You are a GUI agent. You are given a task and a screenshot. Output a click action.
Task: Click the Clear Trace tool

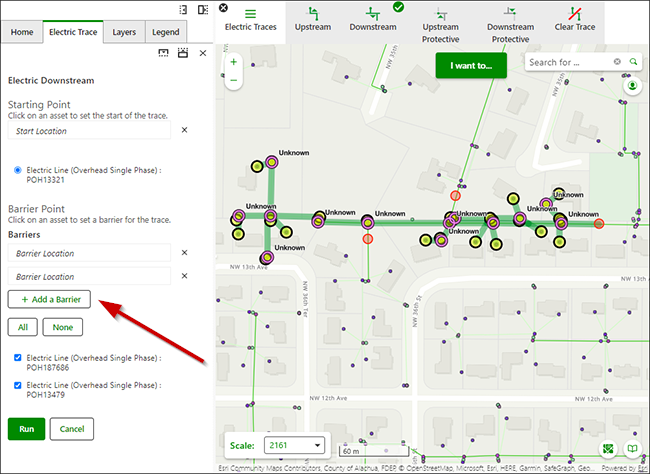tap(577, 19)
